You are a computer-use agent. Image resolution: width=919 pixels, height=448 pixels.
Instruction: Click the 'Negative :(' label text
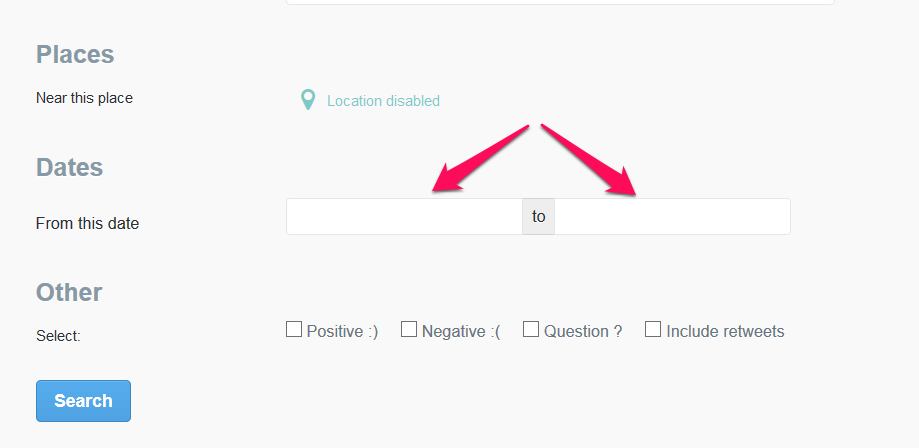[461, 331]
